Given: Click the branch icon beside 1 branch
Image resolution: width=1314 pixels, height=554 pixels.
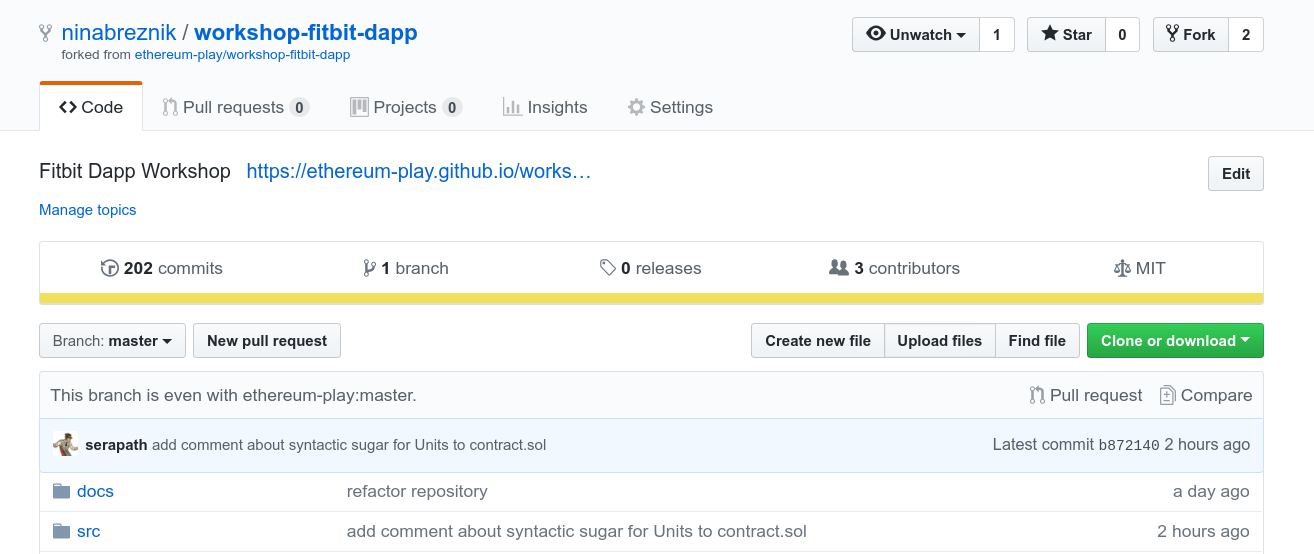Looking at the screenshot, I should tap(370, 268).
